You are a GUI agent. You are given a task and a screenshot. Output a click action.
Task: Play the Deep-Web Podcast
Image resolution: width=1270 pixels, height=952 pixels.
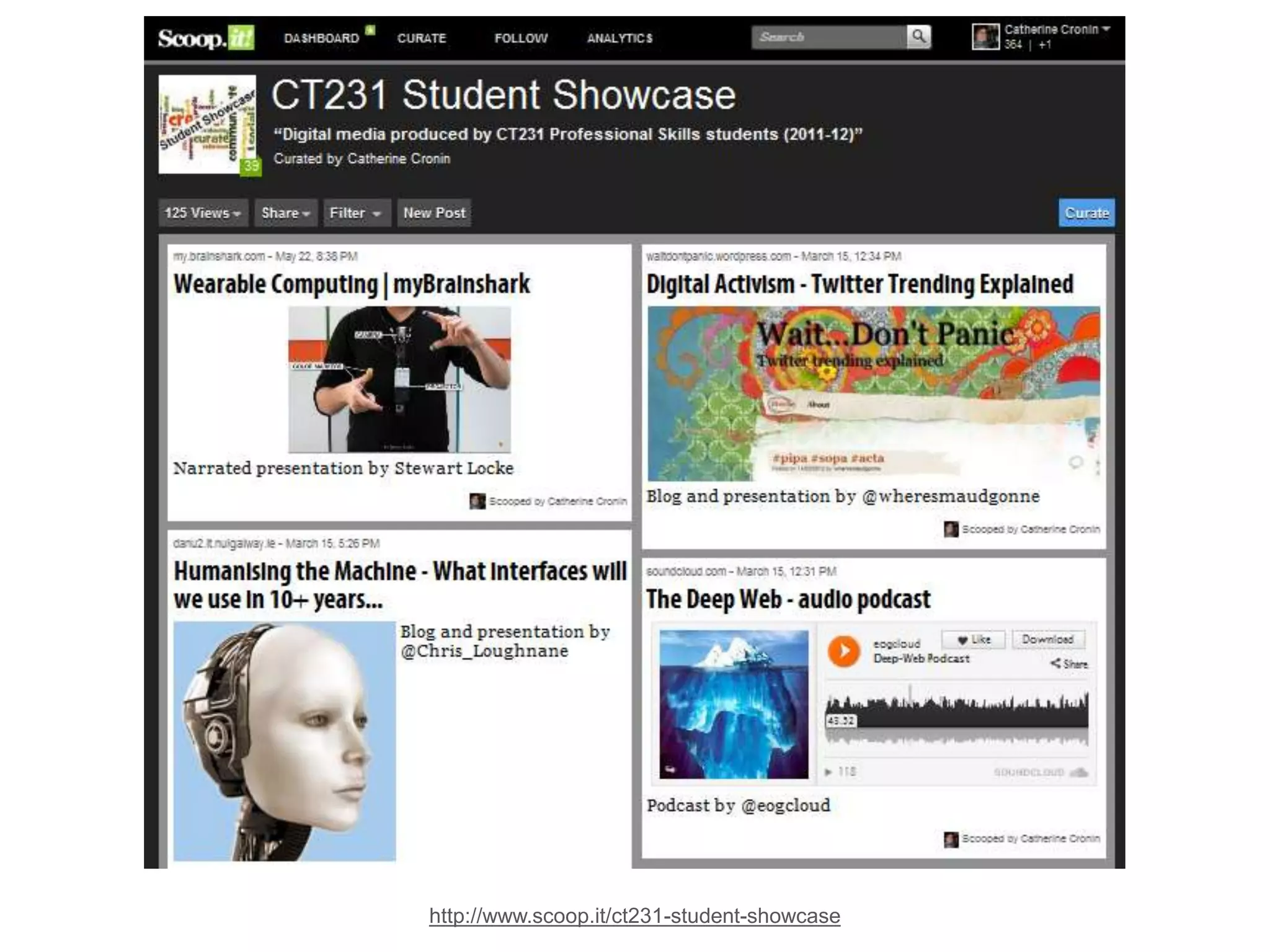tap(843, 651)
